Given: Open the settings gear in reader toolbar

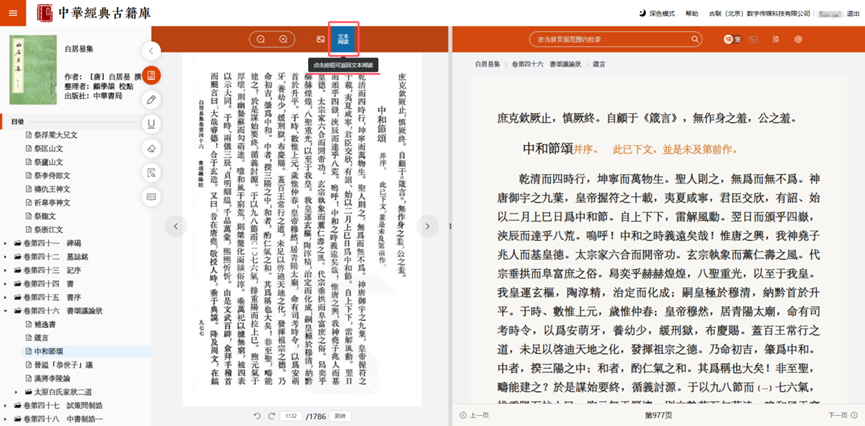Looking at the screenshot, I should (798, 39).
